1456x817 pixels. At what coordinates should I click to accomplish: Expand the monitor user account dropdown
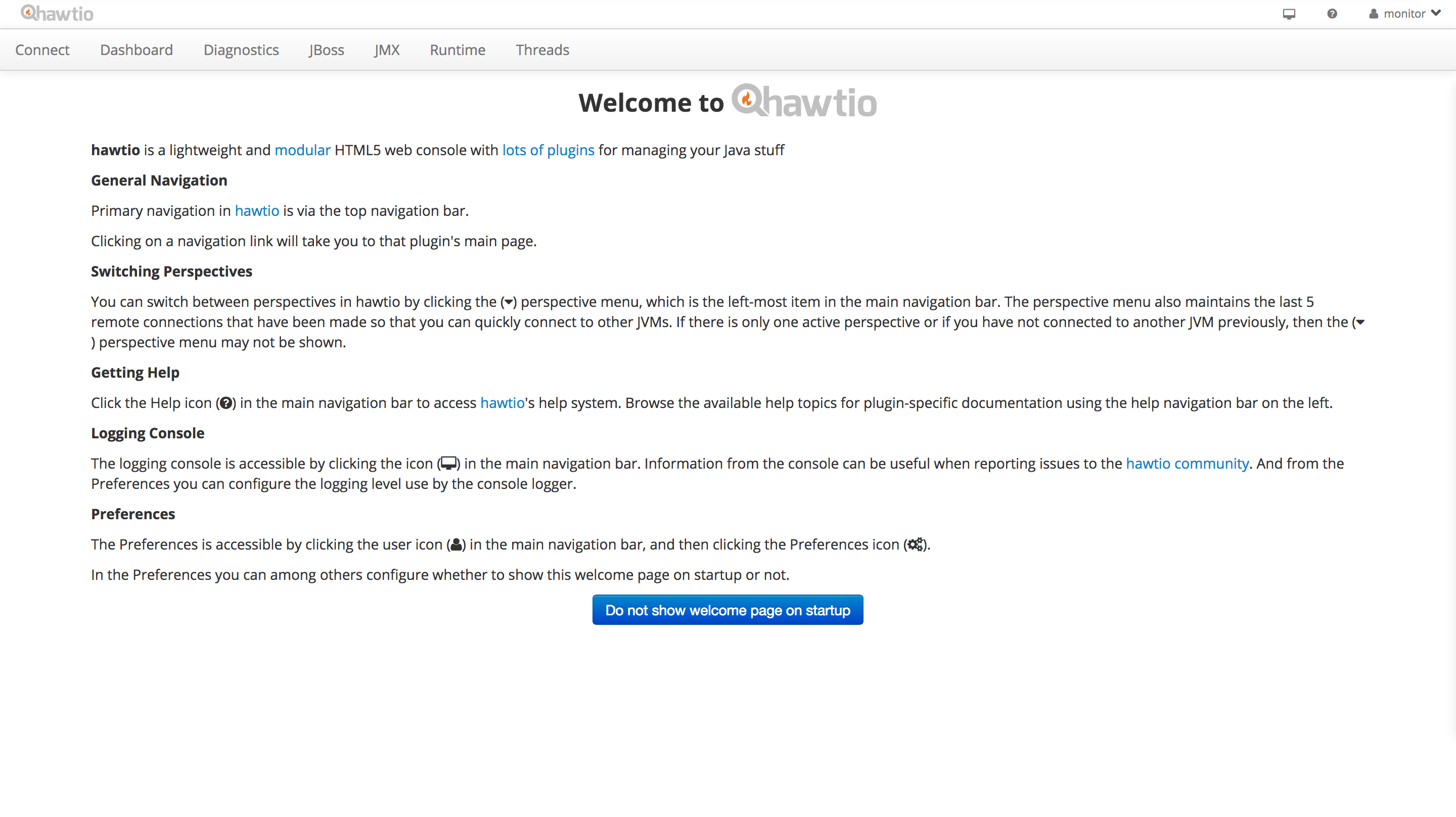(x=1437, y=14)
